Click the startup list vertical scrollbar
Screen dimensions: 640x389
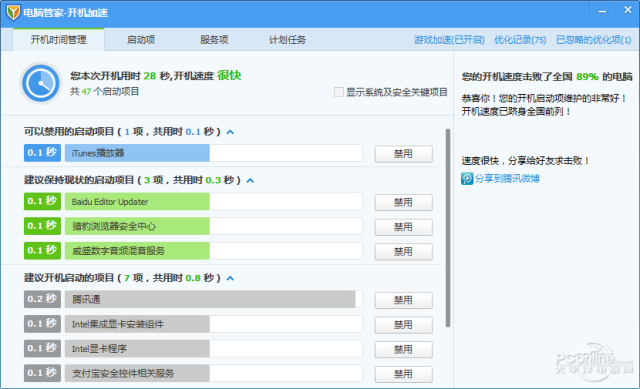click(448, 228)
